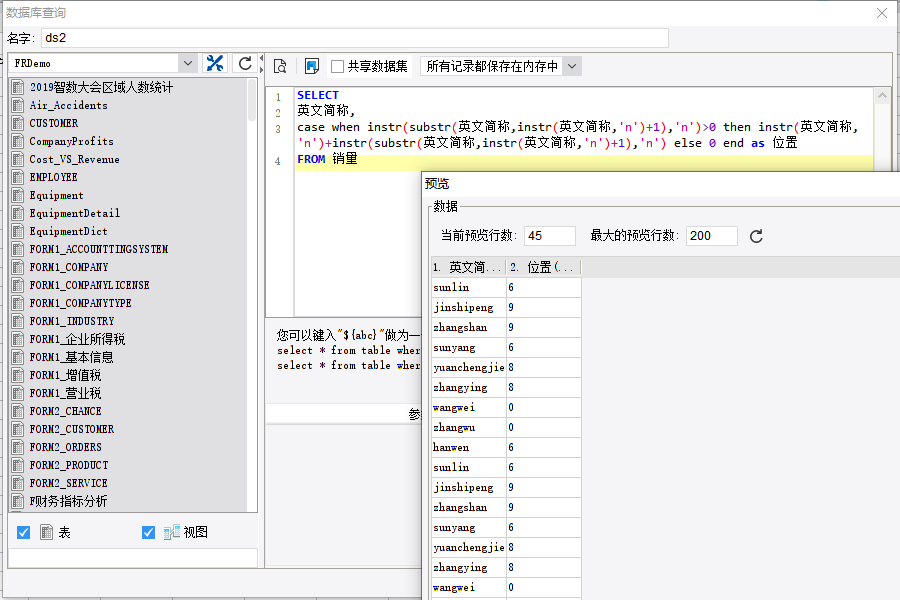Screen dimensions: 900x600
Task: Click the 位置 column header
Action: [543, 267]
